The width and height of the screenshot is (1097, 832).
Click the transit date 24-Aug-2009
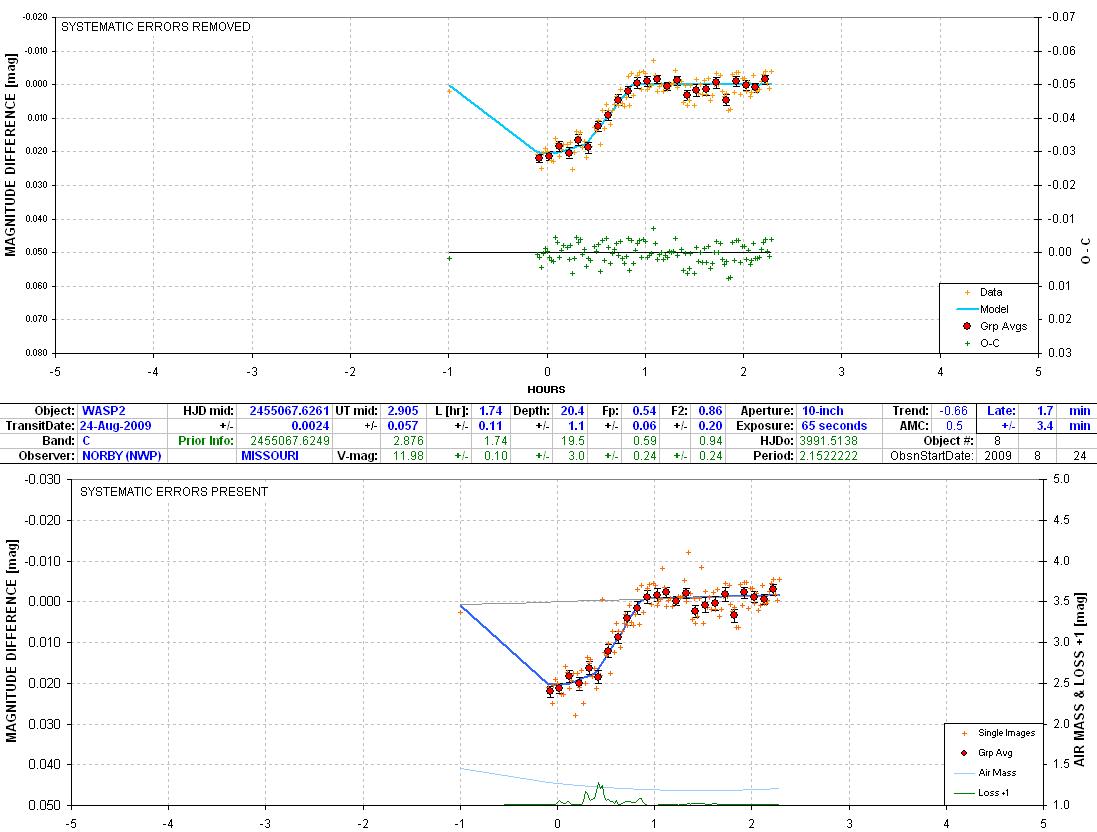point(115,425)
